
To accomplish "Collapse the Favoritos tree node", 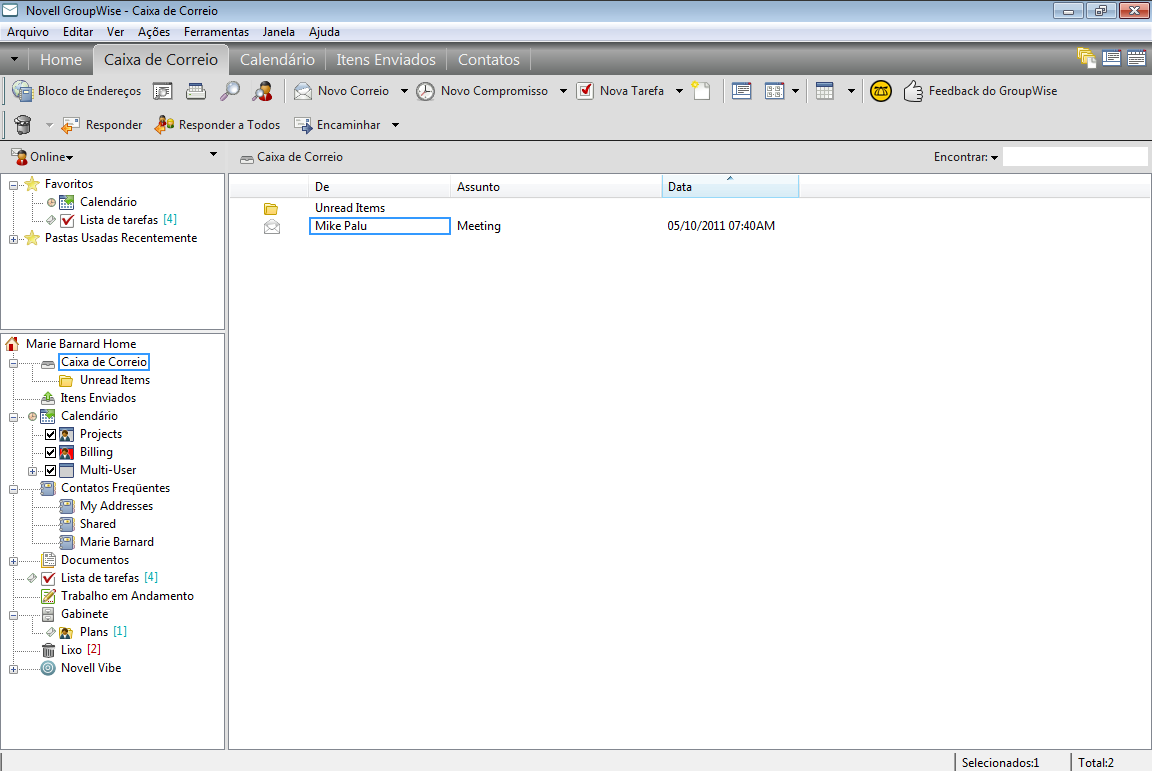I will [13, 185].
